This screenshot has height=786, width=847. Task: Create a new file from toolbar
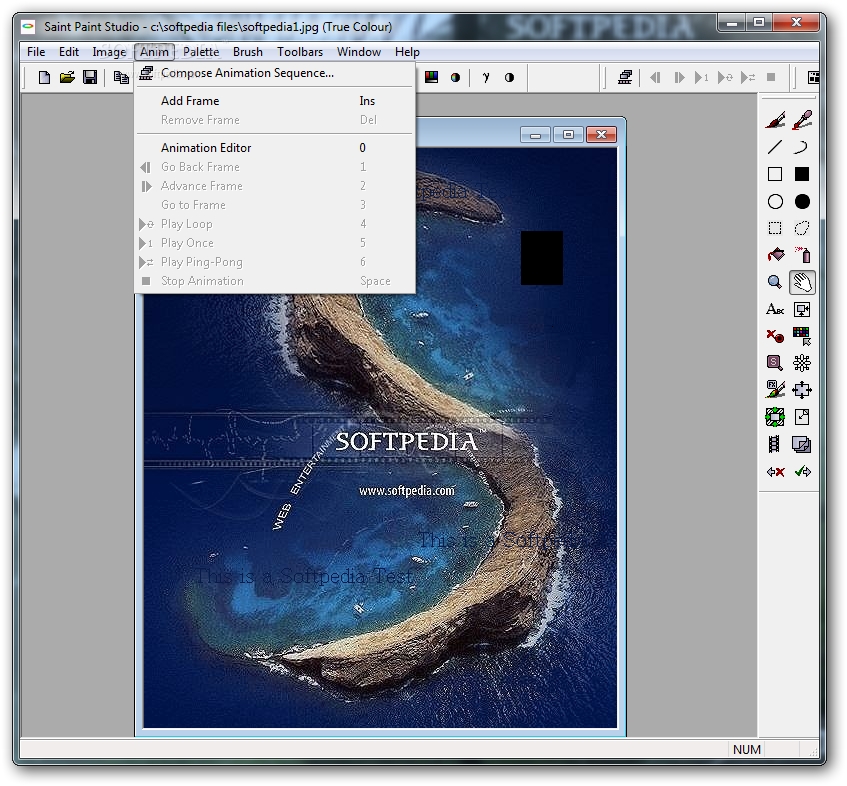[44, 77]
